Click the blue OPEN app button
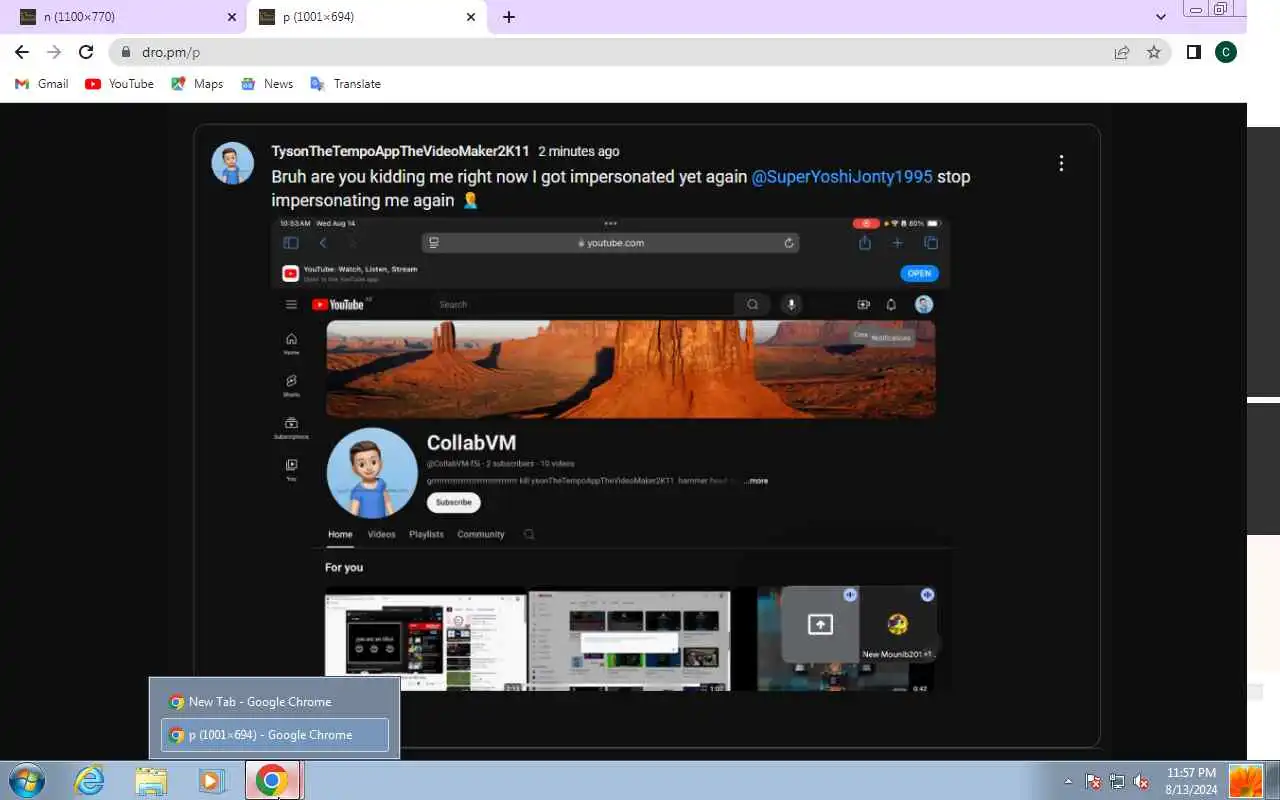 (x=919, y=273)
